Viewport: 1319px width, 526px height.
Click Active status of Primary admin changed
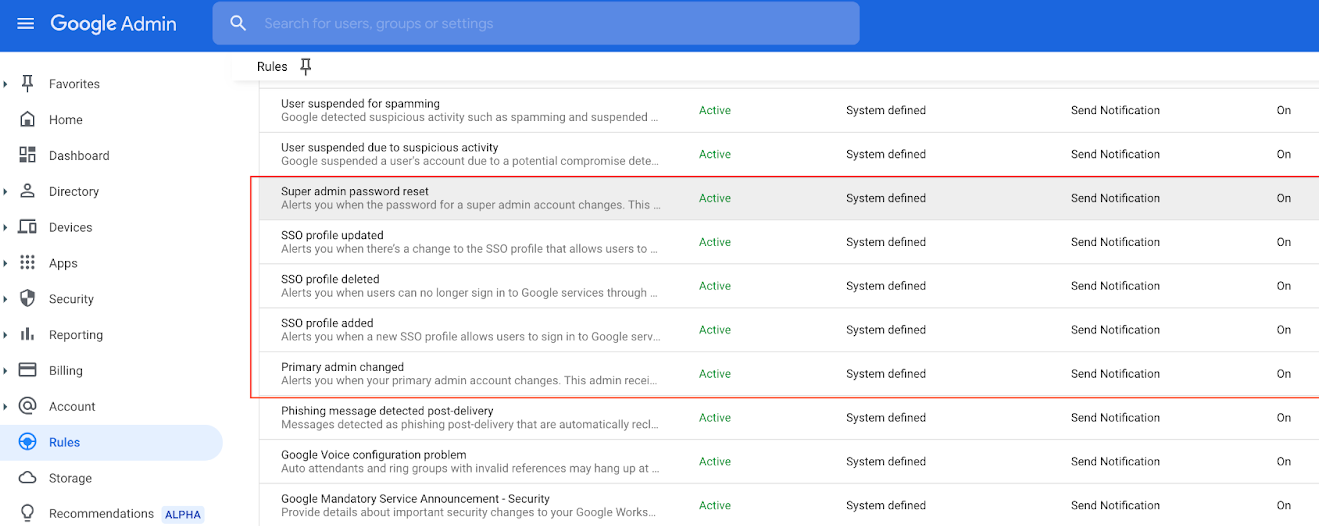coord(714,374)
